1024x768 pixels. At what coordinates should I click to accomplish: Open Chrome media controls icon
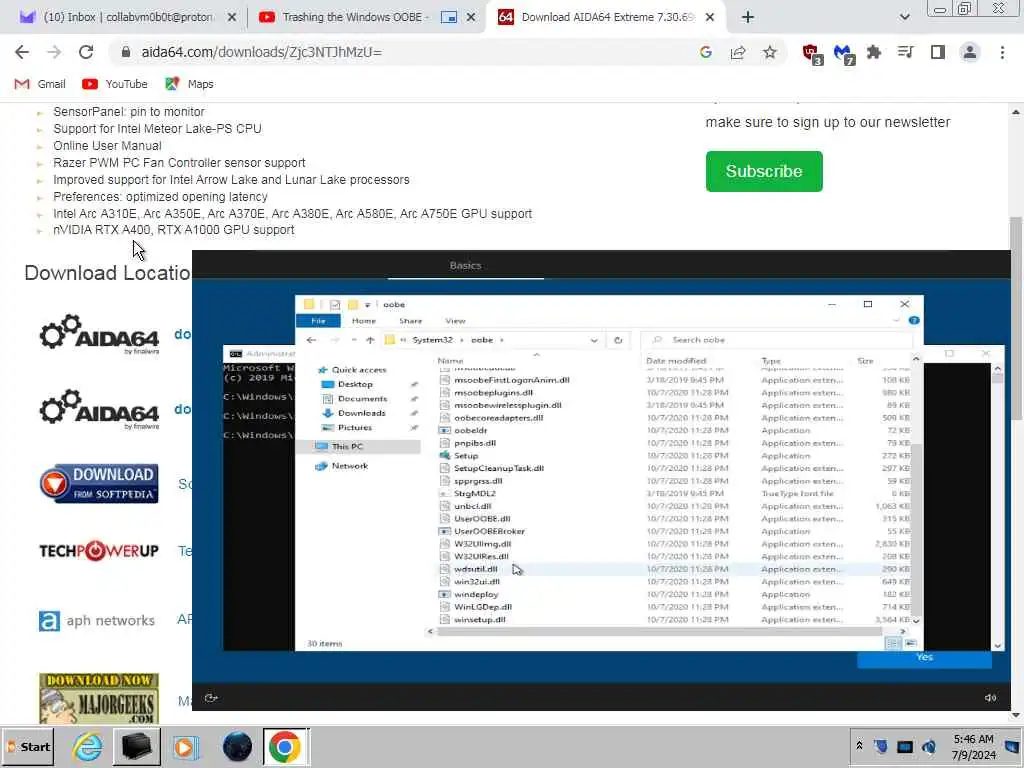[x=906, y=52]
